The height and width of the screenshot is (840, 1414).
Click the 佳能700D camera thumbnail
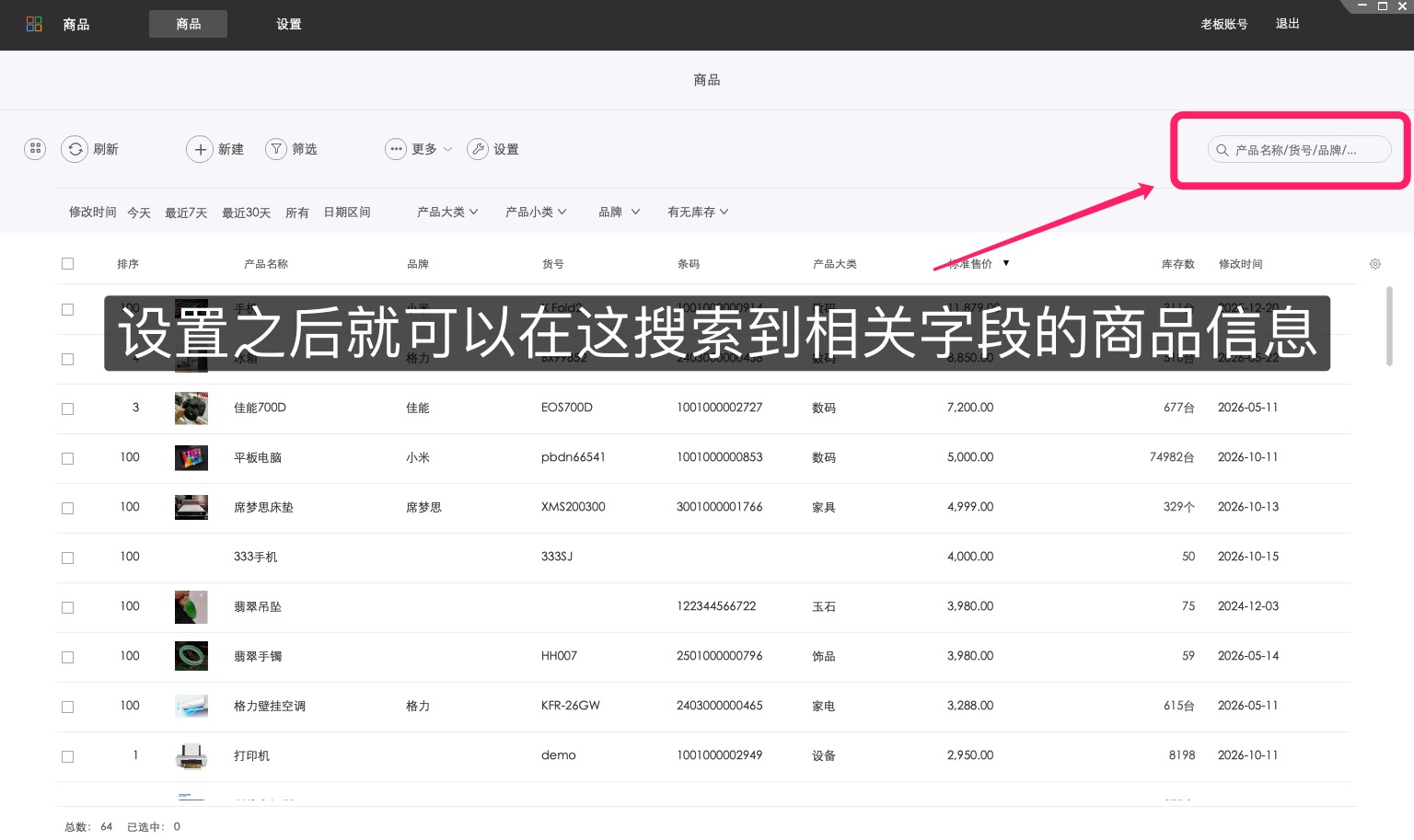[191, 408]
